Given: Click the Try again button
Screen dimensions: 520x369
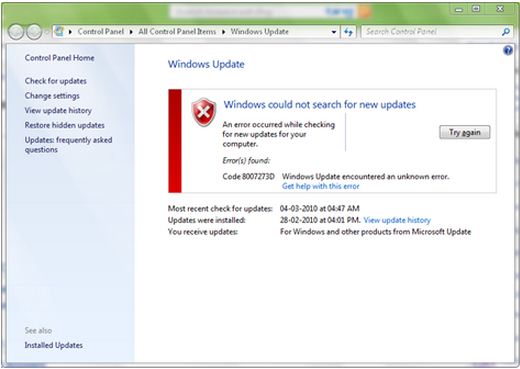Looking at the screenshot, I should point(465,132).
